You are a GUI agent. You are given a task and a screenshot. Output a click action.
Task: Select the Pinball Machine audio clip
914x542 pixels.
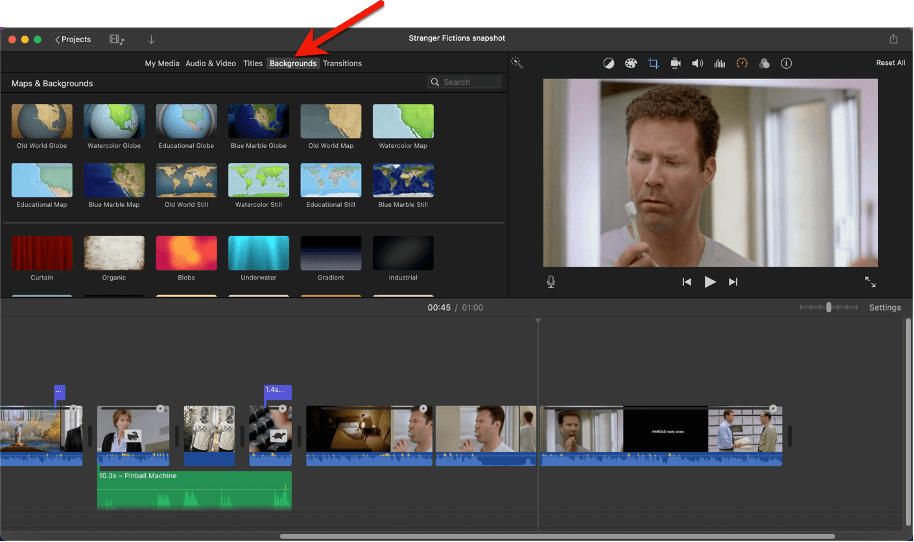tap(194, 490)
